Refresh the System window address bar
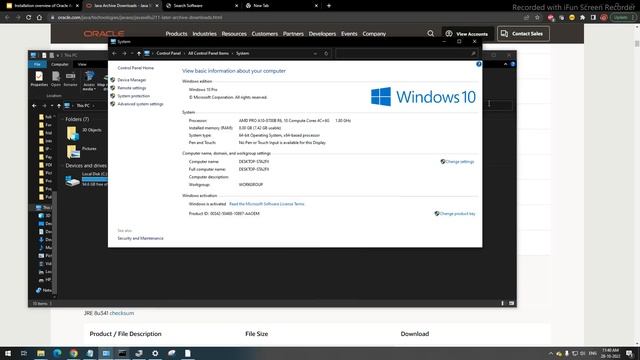The height and width of the screenshot is (360, 640). pyautogui.click(x=326, y=53)
